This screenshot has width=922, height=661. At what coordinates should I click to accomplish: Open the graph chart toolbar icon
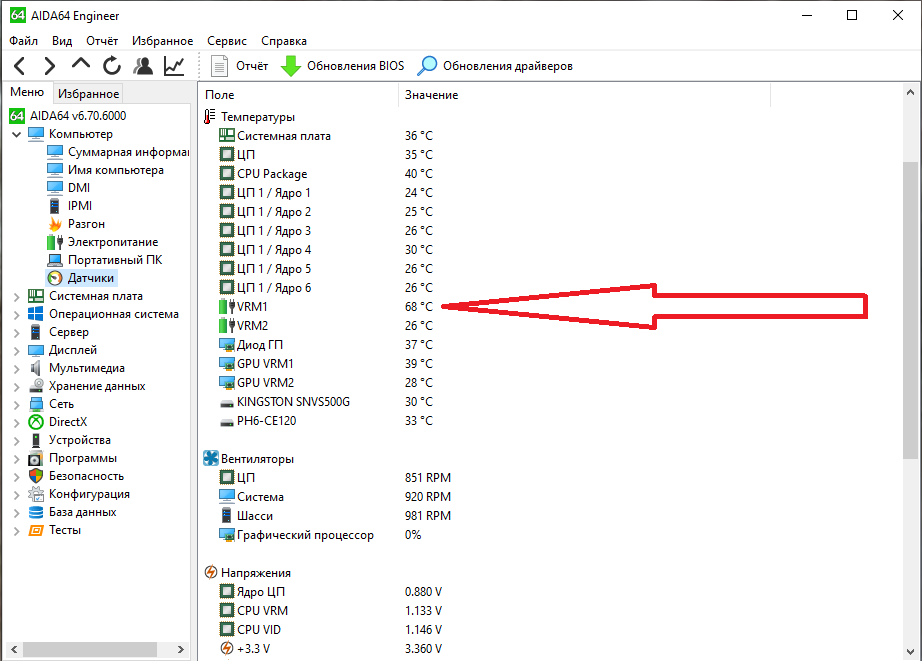tap(174, 66)
